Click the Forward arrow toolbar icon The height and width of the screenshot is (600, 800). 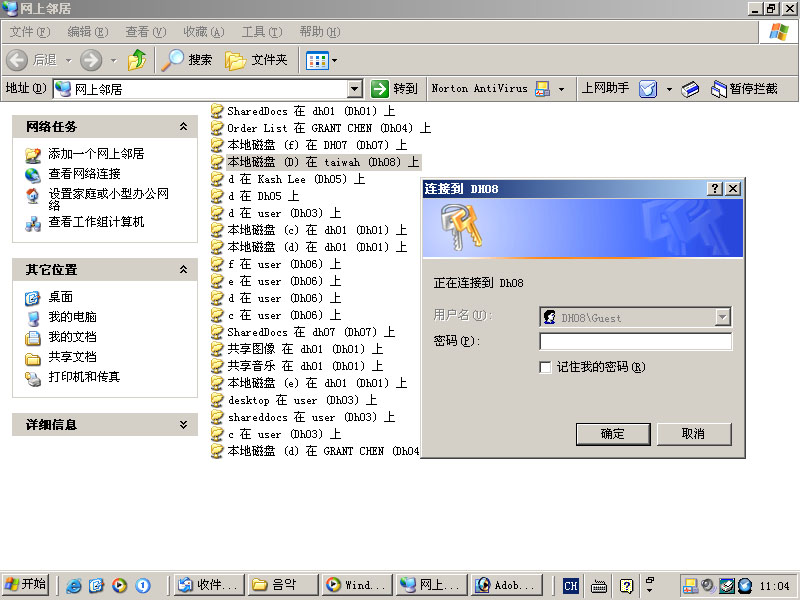[91, 60]
